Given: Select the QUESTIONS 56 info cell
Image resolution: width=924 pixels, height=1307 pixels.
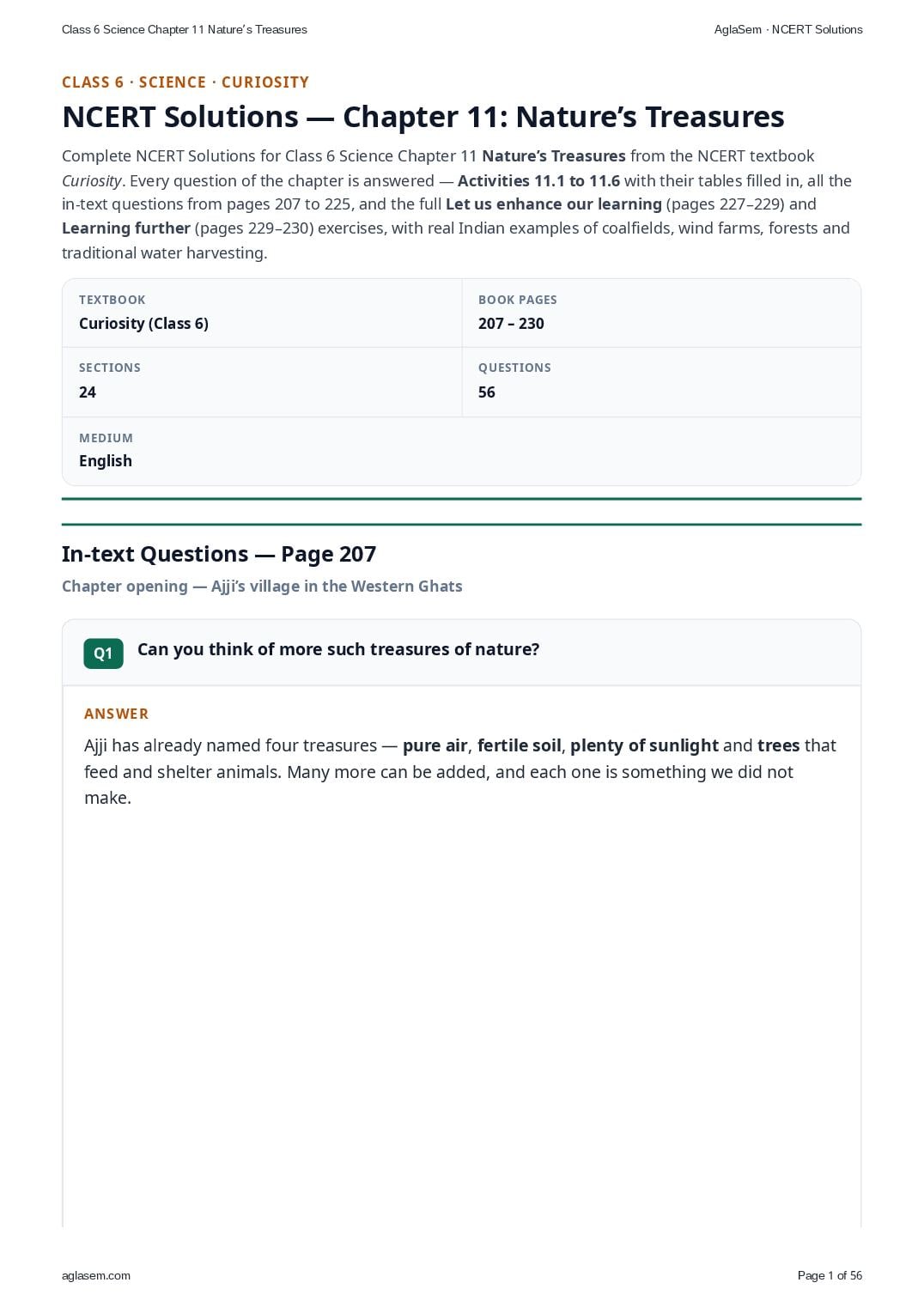Looking at the screenshot, I should (661, 382).
